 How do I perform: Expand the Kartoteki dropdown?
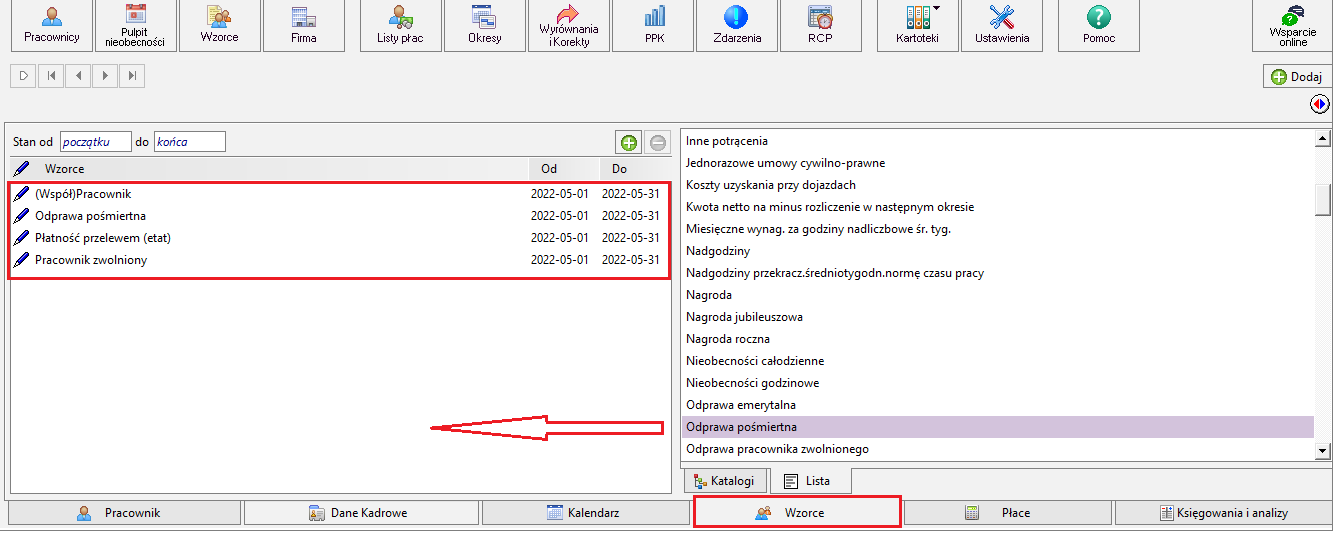(937, 8)
